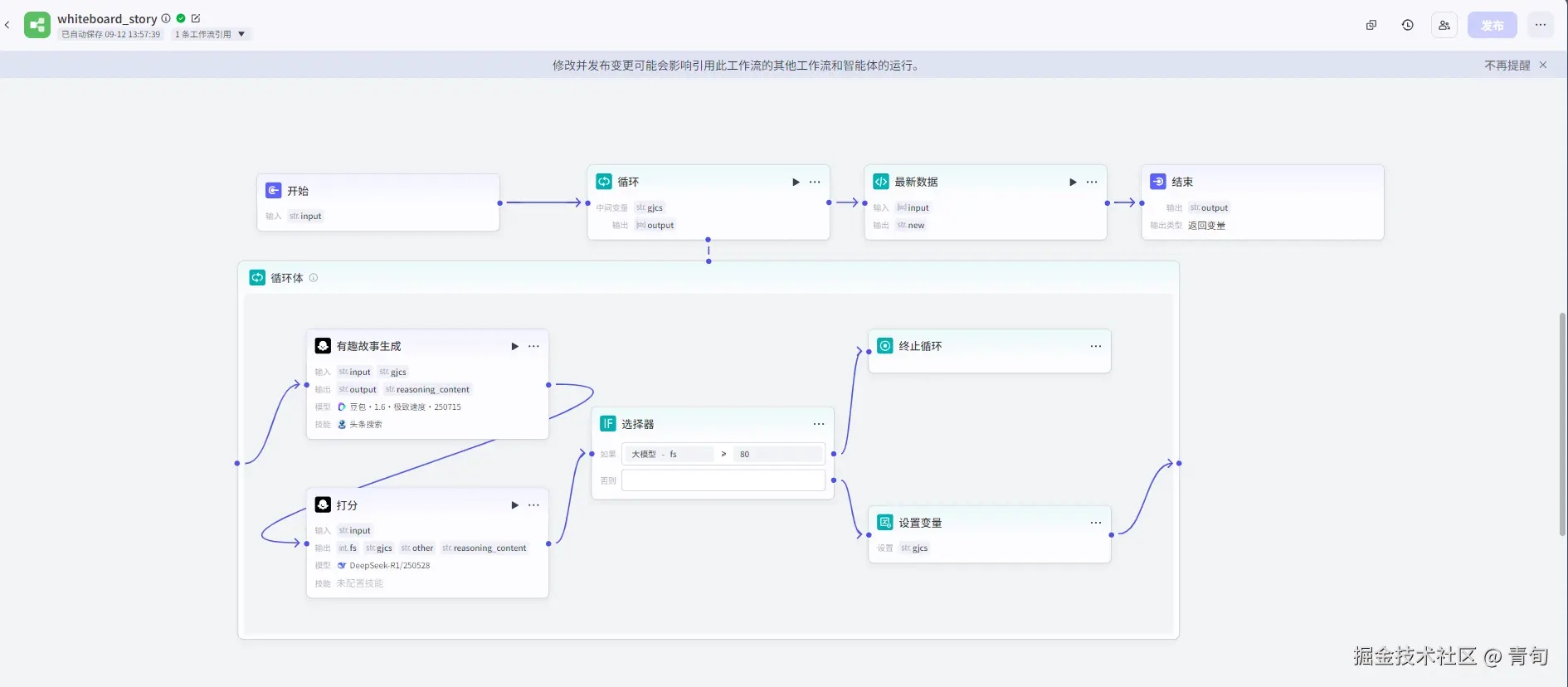
Task: Open 循环 node more menu
Action: click(x=815, y=182)
